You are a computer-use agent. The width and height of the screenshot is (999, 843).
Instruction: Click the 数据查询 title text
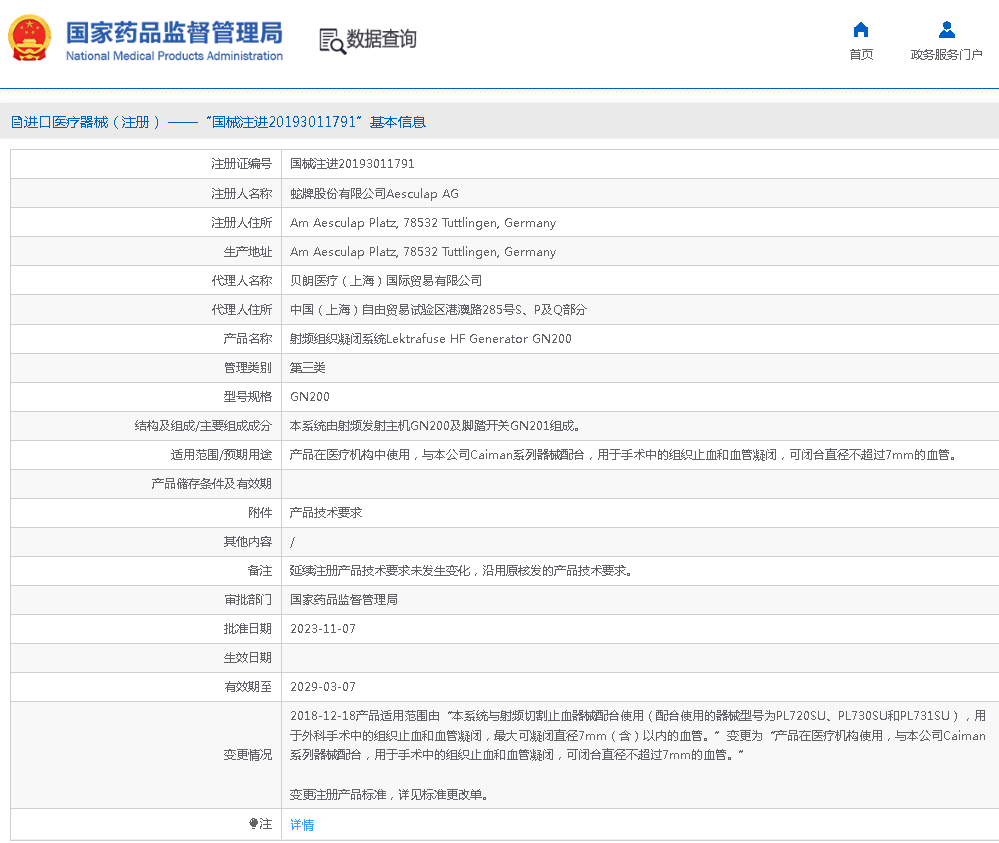381,39
